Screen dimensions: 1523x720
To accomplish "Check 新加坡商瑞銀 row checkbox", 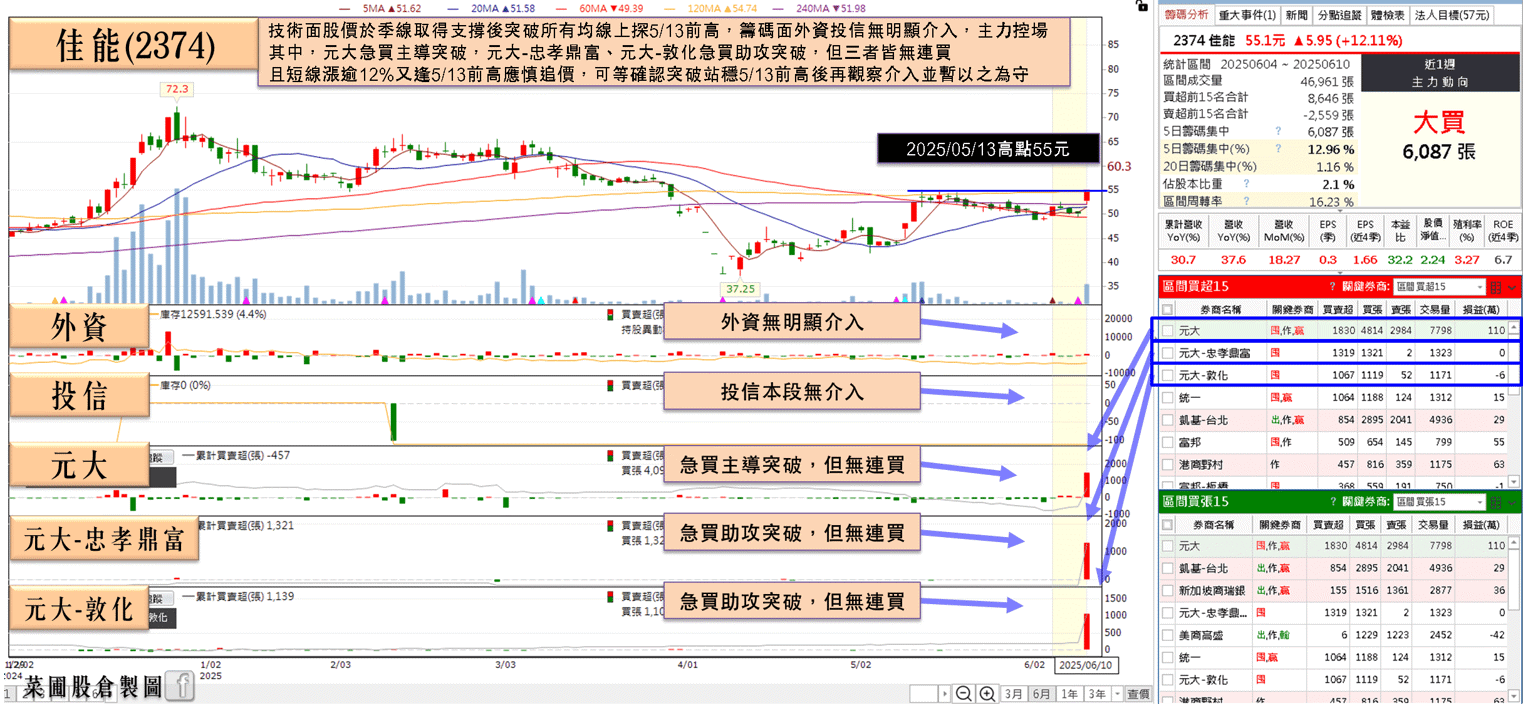I will click(x=1168, y=590).
